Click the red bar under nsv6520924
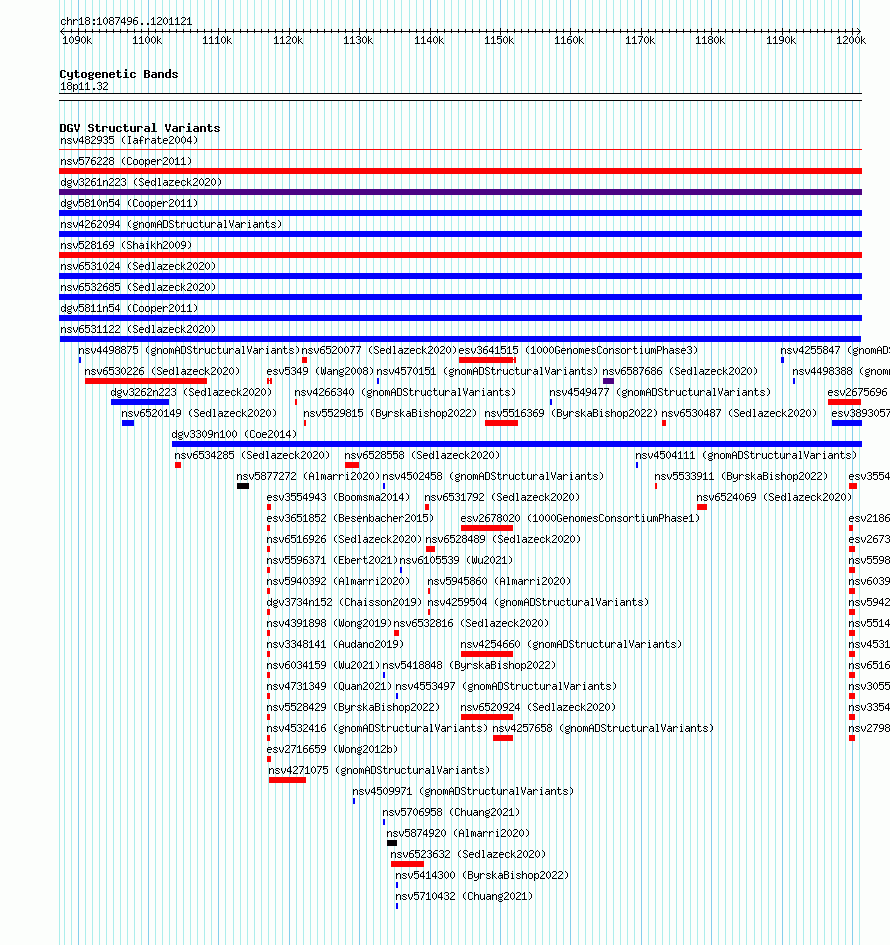Screen dimensions: 890x945 tap(487, 717)
